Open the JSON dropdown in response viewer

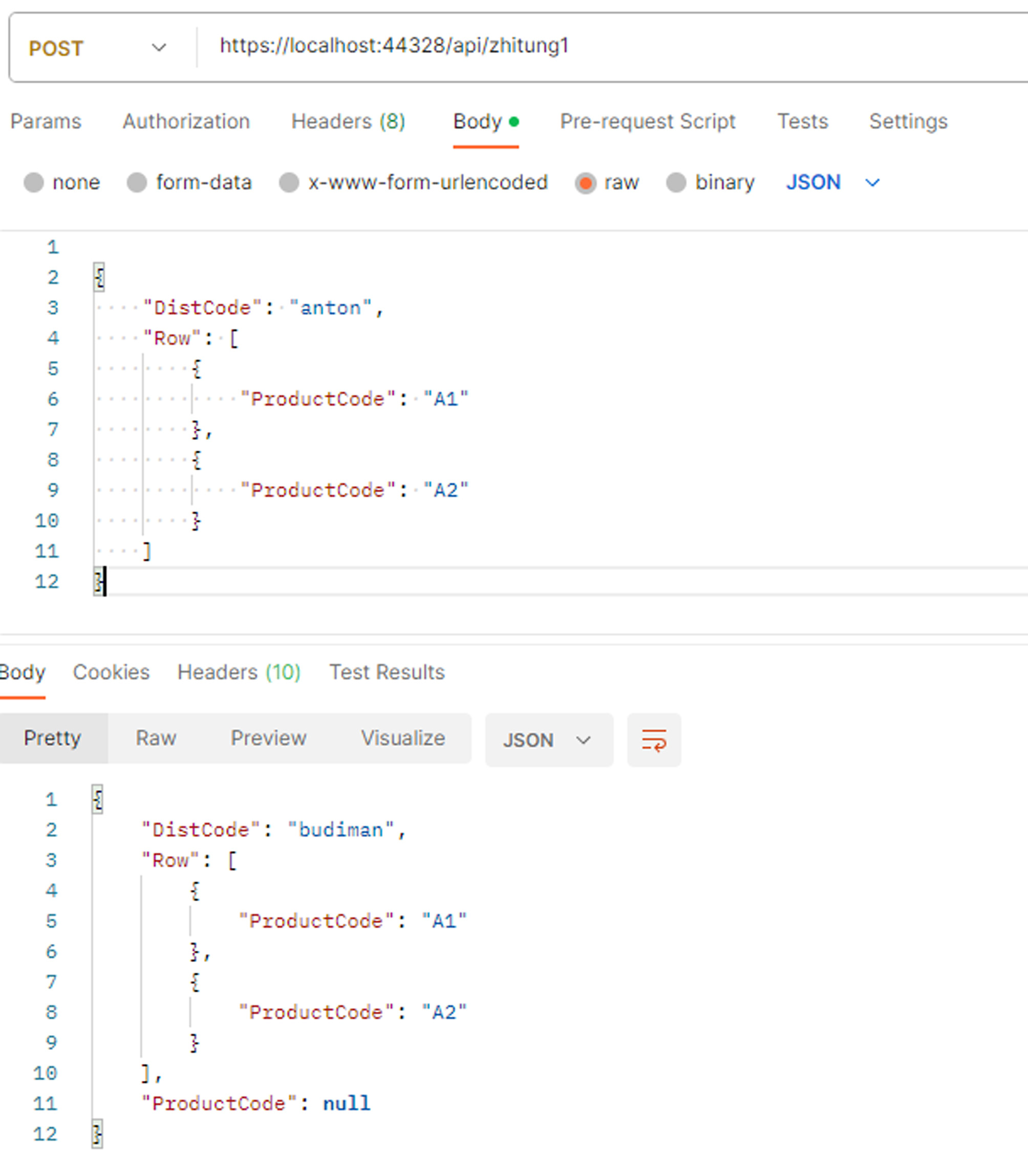[548, 739]
